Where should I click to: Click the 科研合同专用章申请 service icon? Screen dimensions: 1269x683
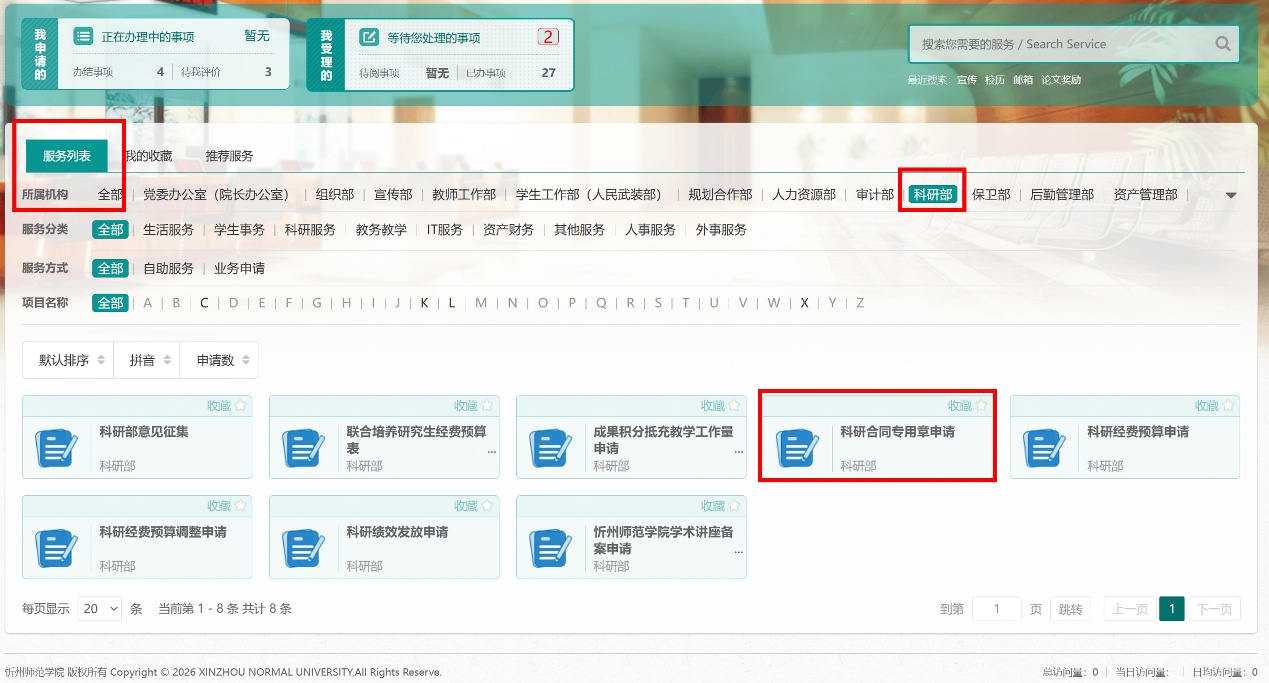coord(797,448)
